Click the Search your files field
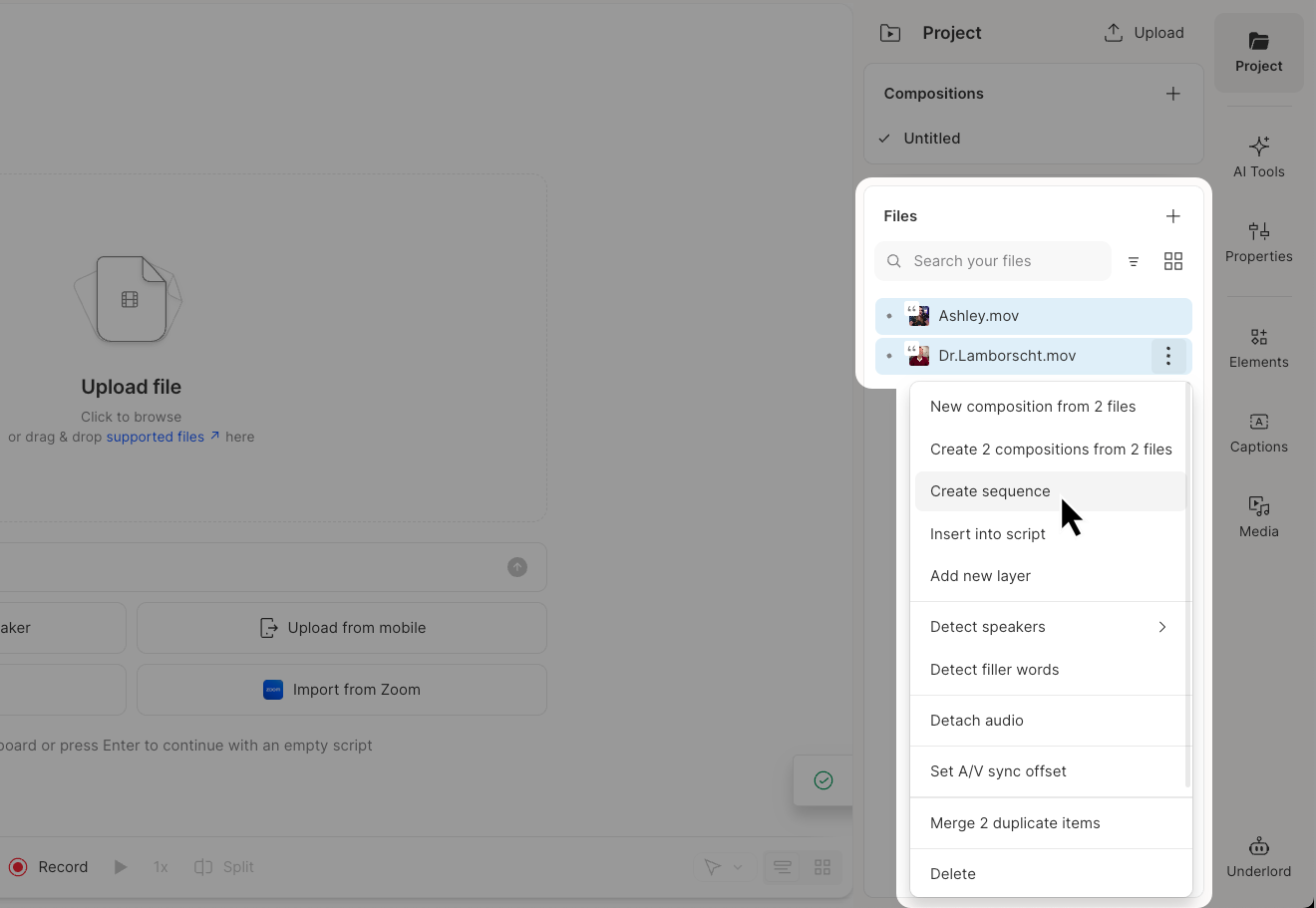Image resolution: width=1316 pixels, height=908 pixels. click(x=992, y=260)
